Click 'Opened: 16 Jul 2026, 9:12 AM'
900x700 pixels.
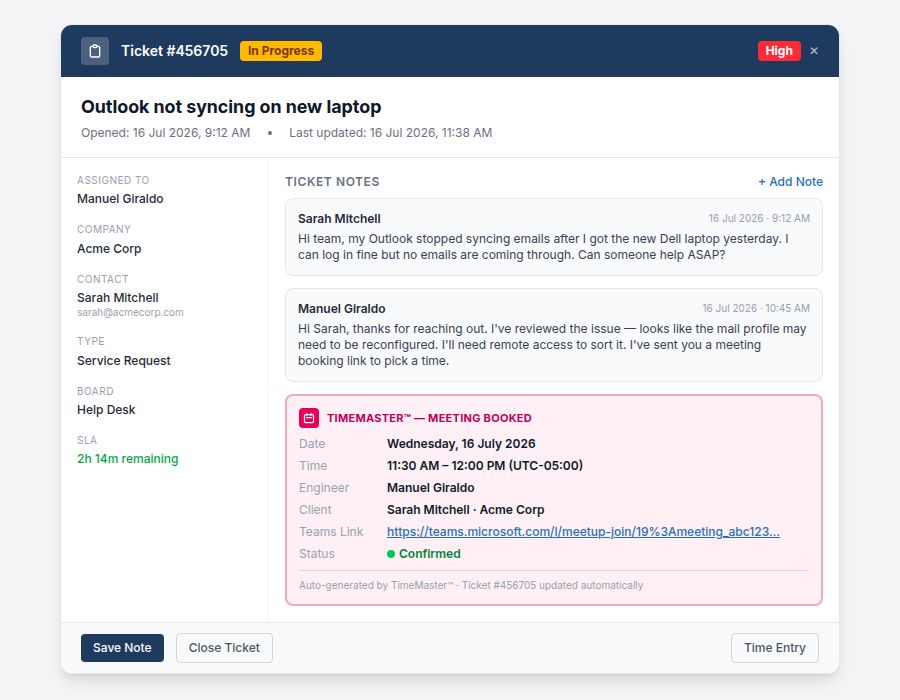165,133
